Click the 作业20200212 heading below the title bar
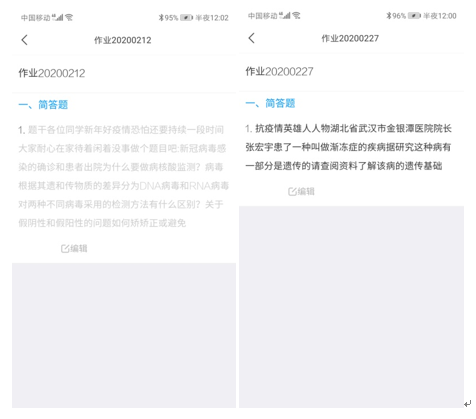The width and height of the screenshot is (476, 419). click(x=52, y=73)
